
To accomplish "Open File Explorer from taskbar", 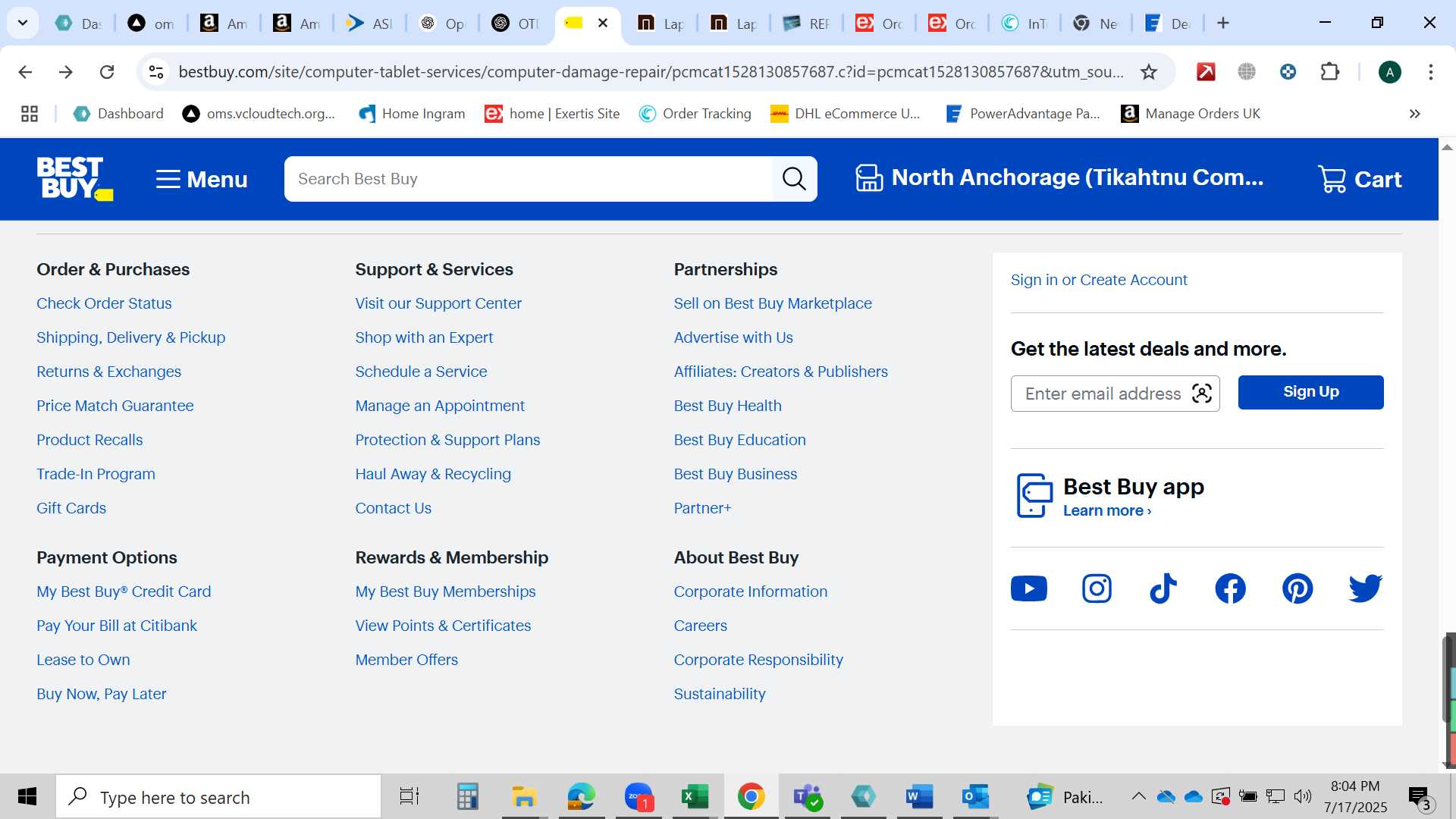I will click(524, 797).
